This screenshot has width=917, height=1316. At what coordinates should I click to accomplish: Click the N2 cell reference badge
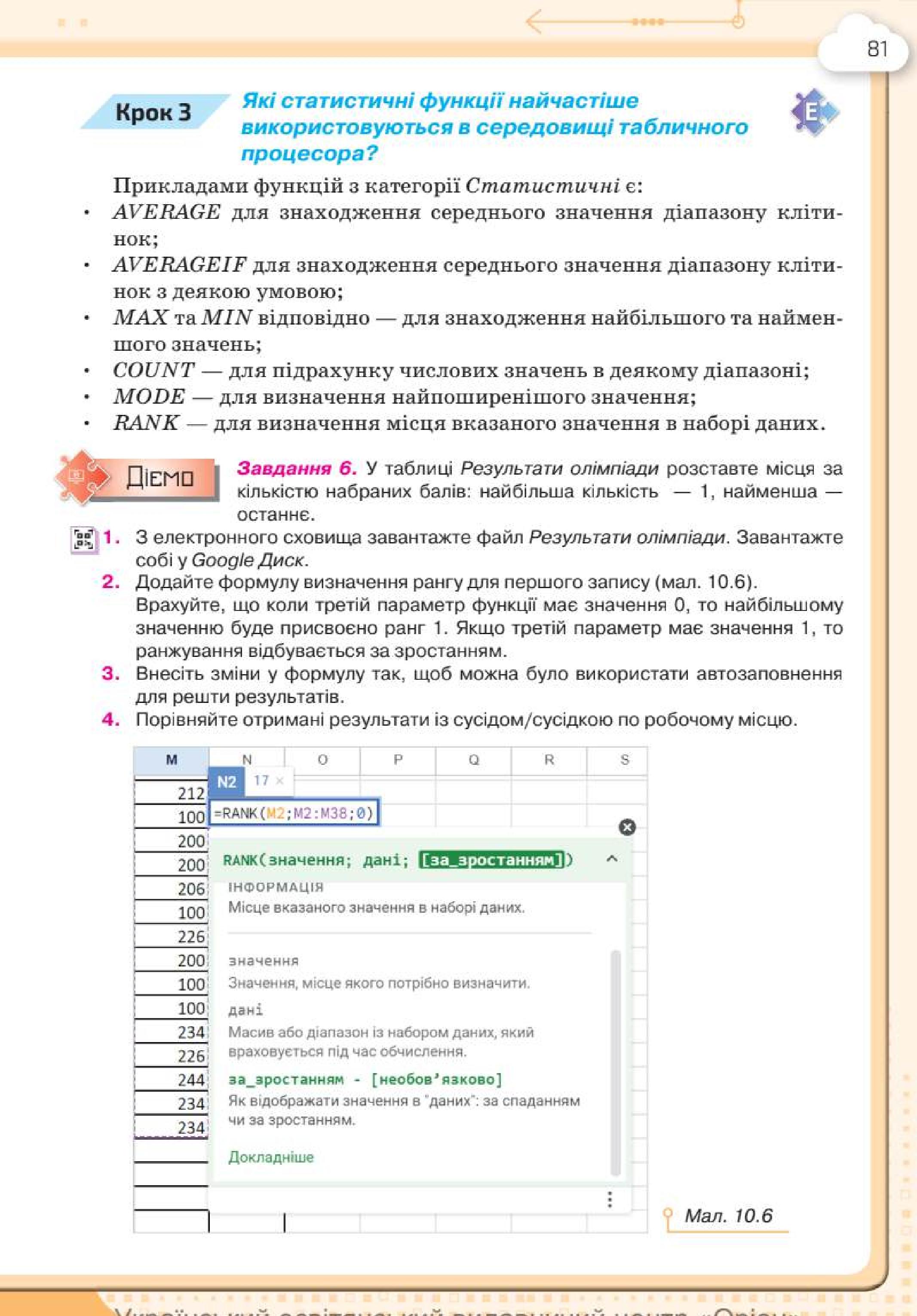[227, 782]
